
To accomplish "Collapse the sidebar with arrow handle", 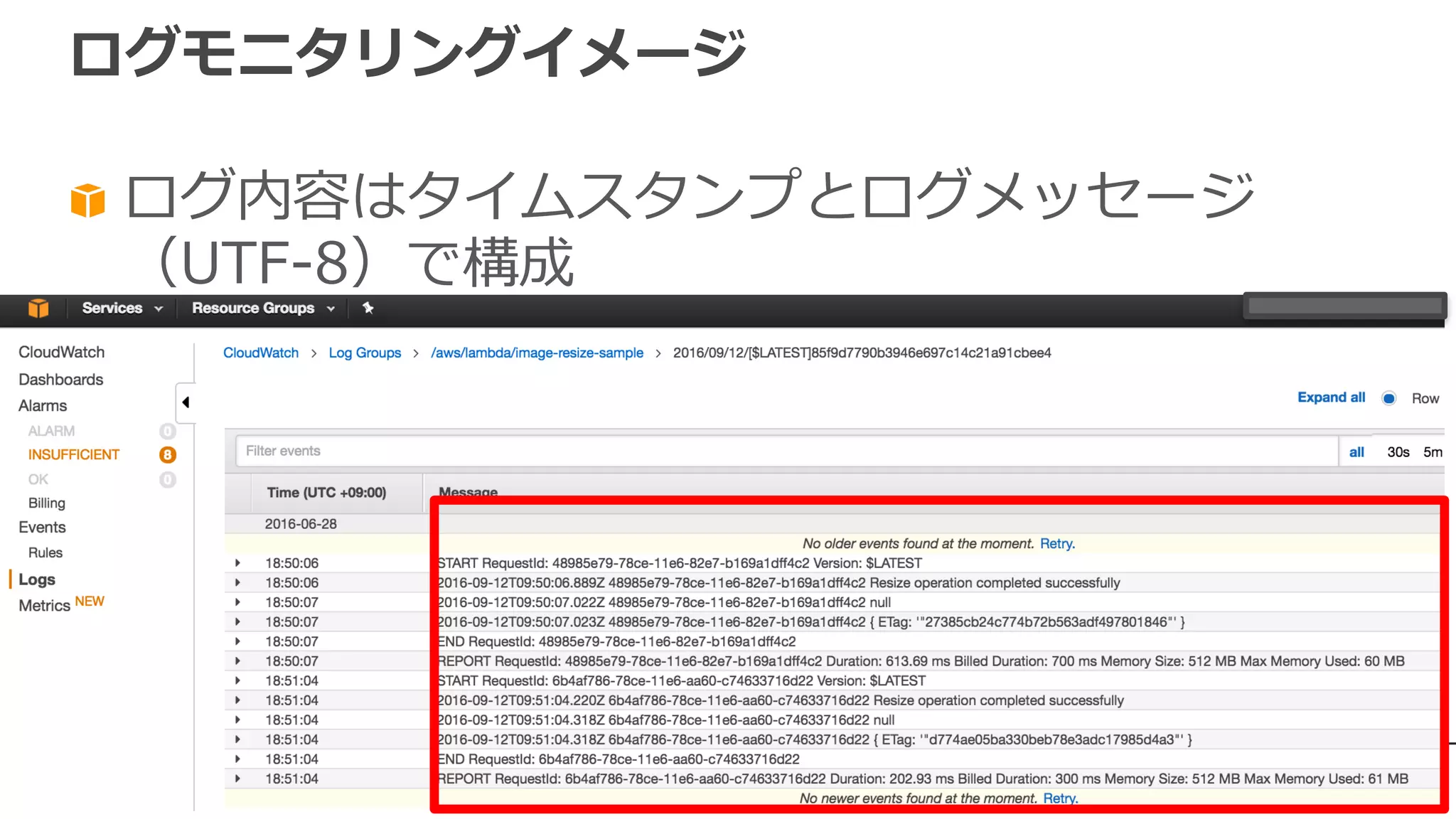I will coord(186,402).
